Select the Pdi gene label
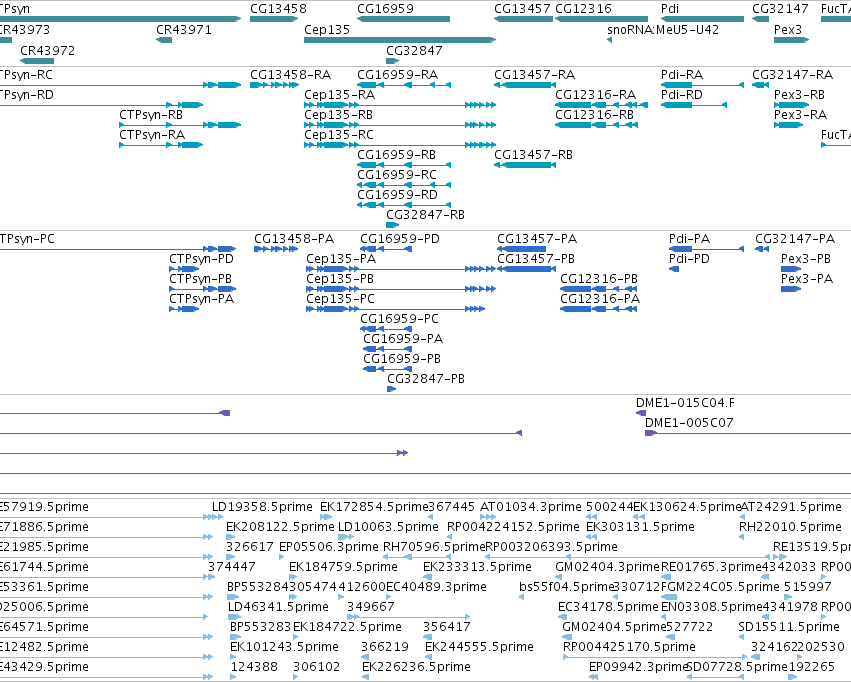The width and height of the screenshot is (851, 682). pyautogui.click(x=670, y=9)
